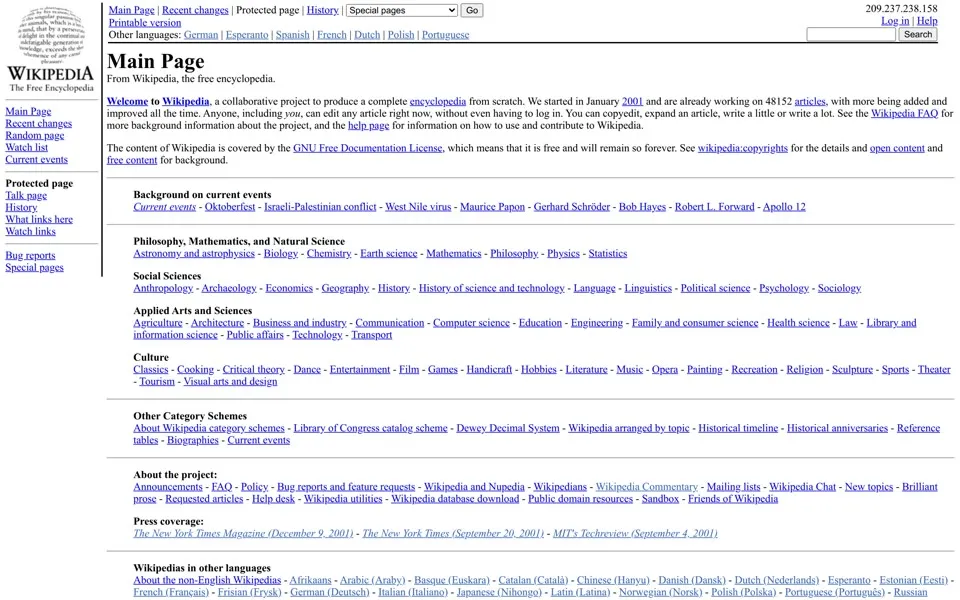Open the help page link in the intro
The width and height of the screenshot is (960, 600).
(x=369, y=126)
